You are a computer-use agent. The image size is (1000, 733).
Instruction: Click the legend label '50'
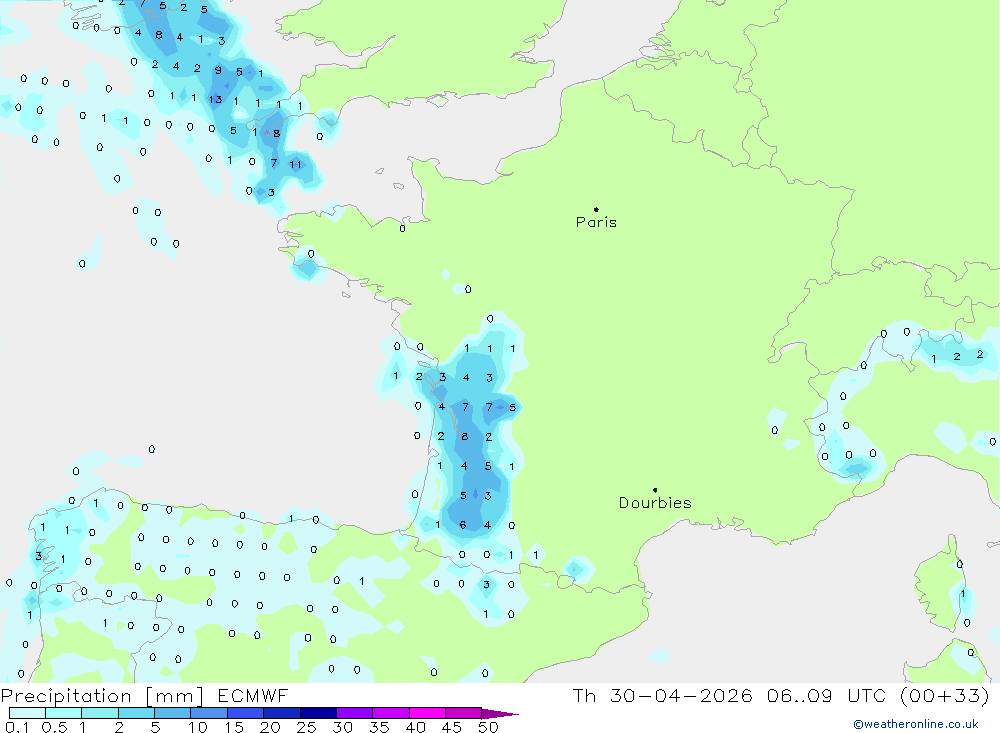click(488, 727)
